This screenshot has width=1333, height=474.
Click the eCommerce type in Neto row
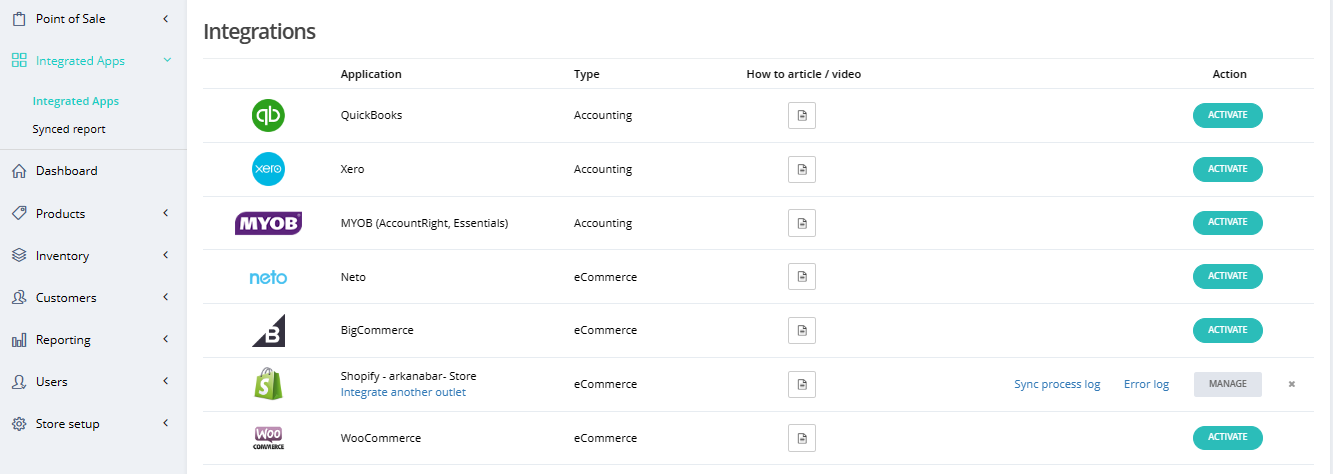[x=605, y=277]
